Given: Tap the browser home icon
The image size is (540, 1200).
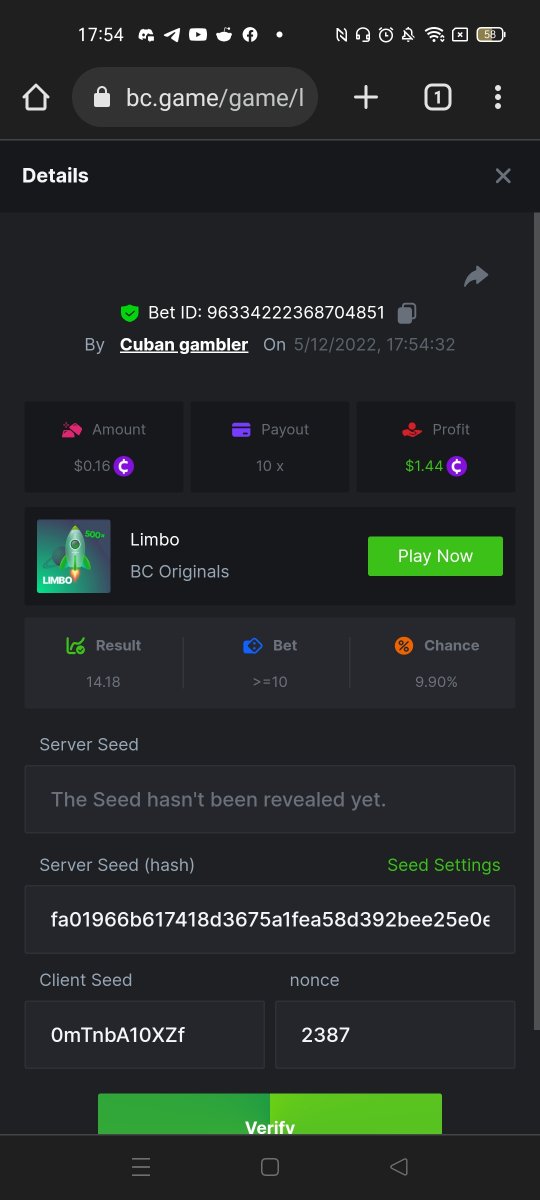Looking at the screenshot, I should tap(36, 97).
